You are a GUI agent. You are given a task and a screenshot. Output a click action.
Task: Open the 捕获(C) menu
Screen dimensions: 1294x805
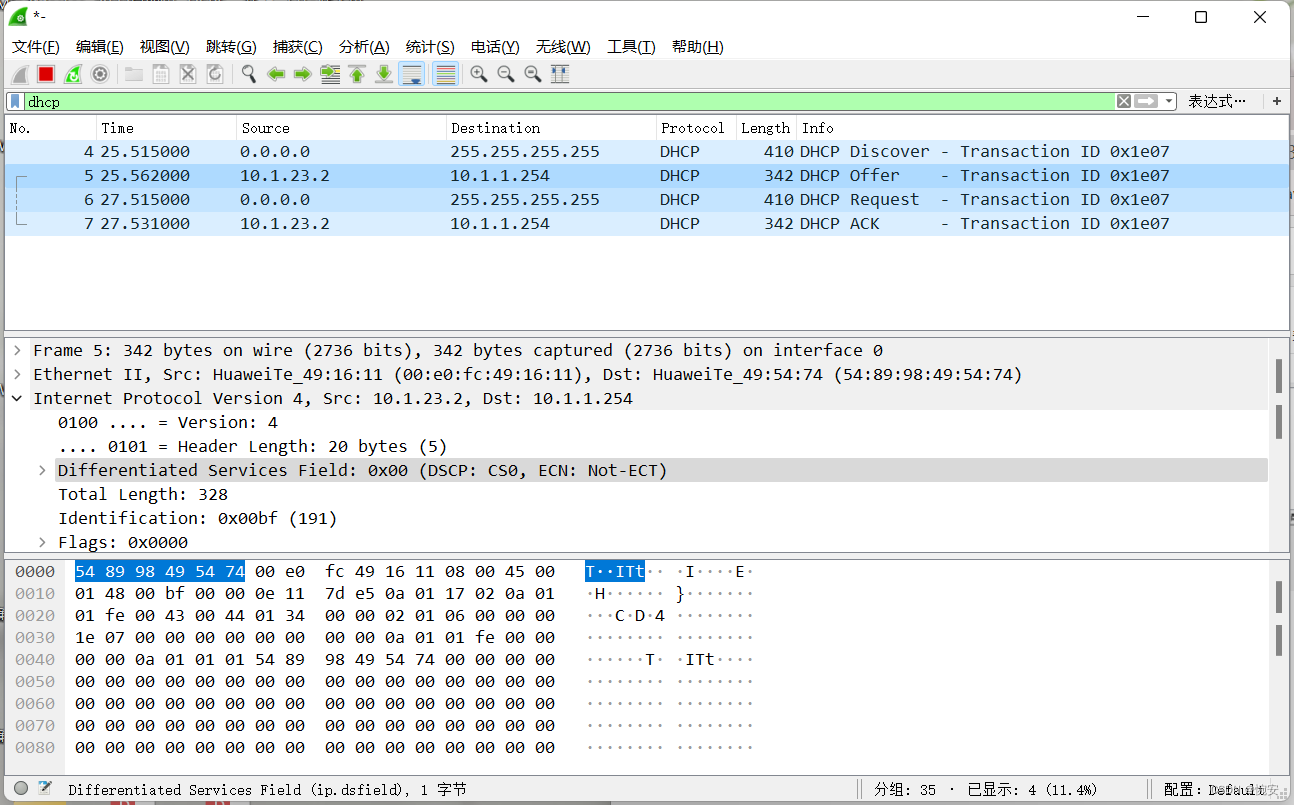coord(298,47)
